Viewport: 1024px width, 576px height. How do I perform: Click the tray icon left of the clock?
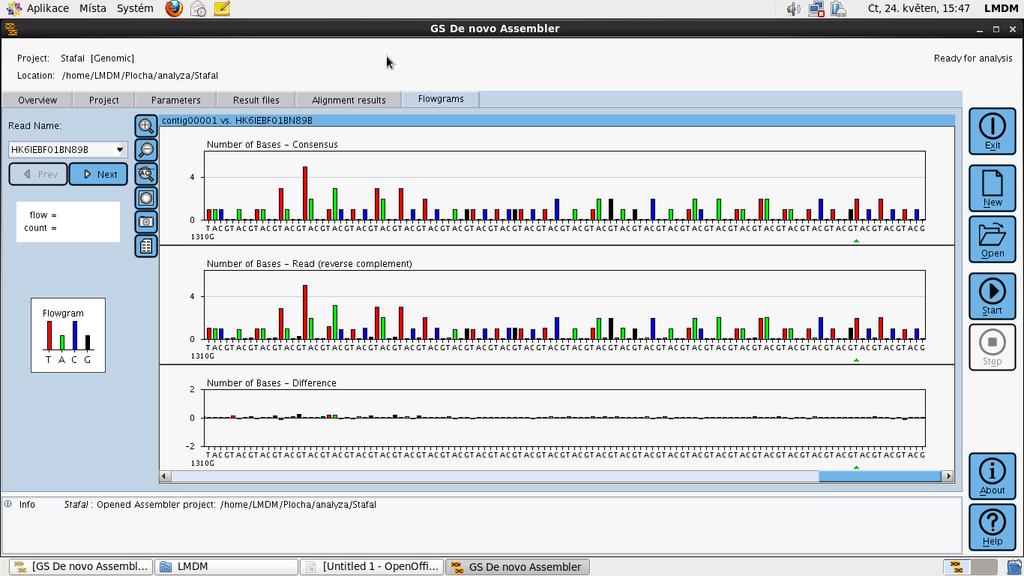point(839,8)
